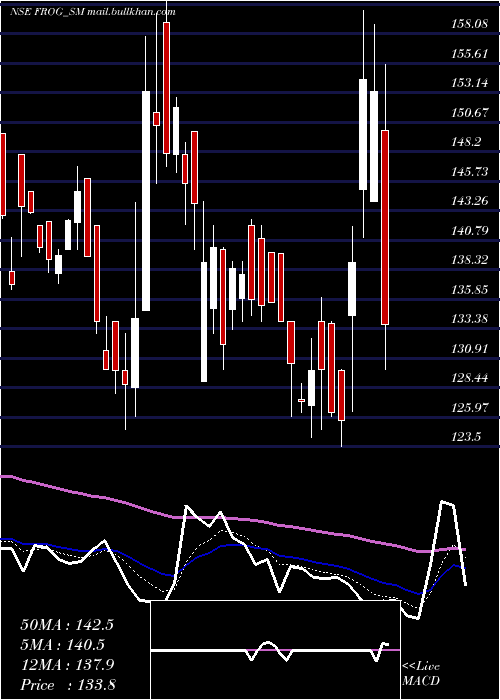Image resolution: width=500 pixels, height=700 pixels.
Task: Click the 123.5 price axis label
Action: (466, 437)
